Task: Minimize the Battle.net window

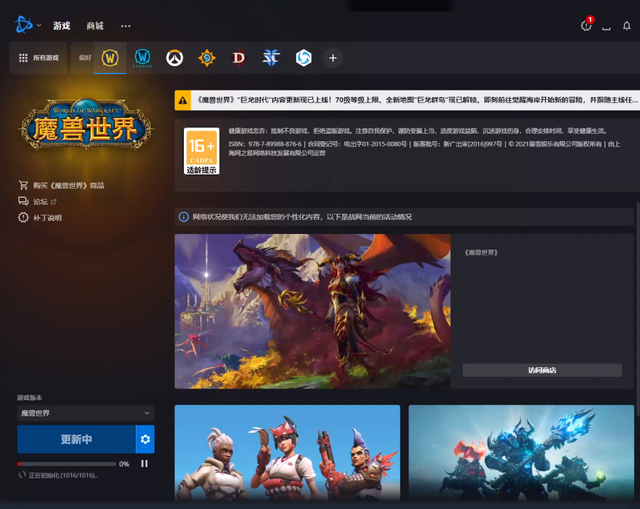Action: 607,27
